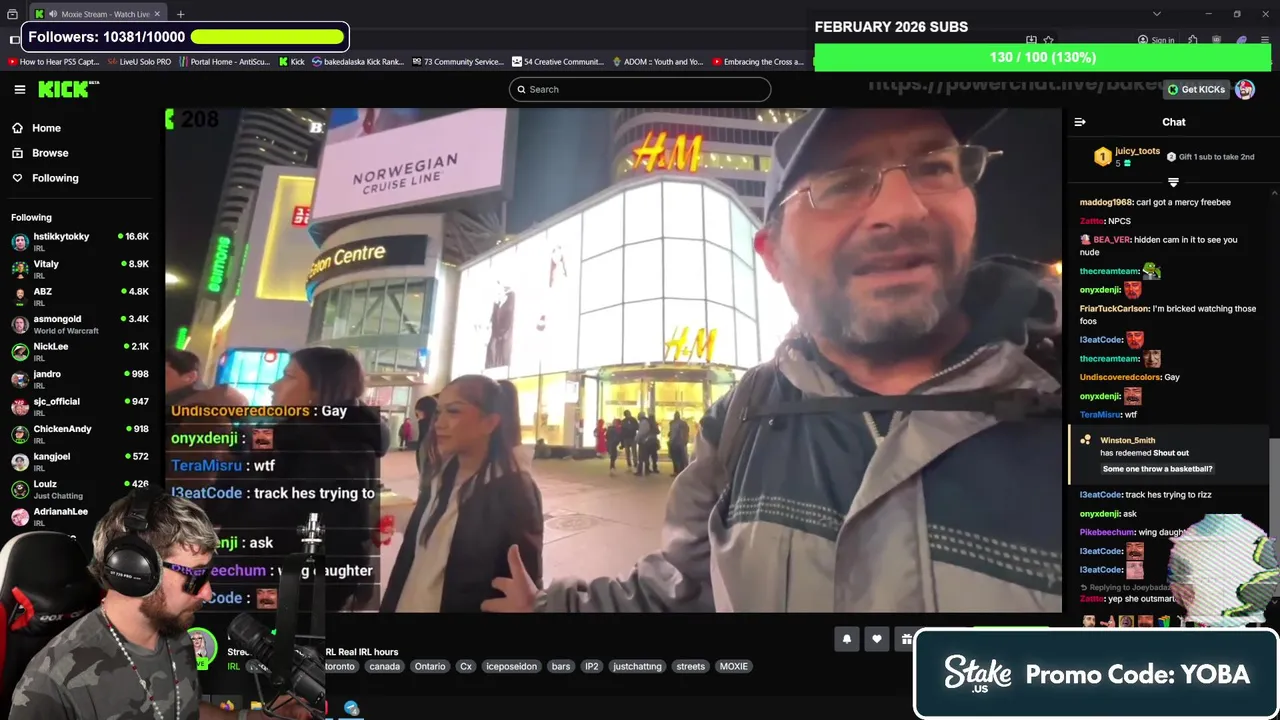
Task: Open the sjc_official channel
Action: 80,406
